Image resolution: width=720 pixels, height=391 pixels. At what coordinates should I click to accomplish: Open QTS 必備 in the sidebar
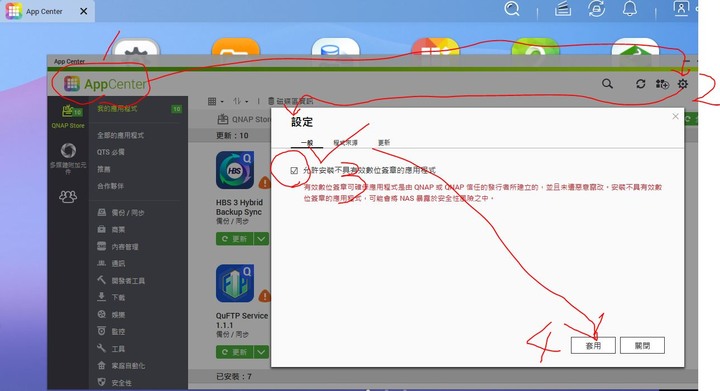click(x=111, y=152)
